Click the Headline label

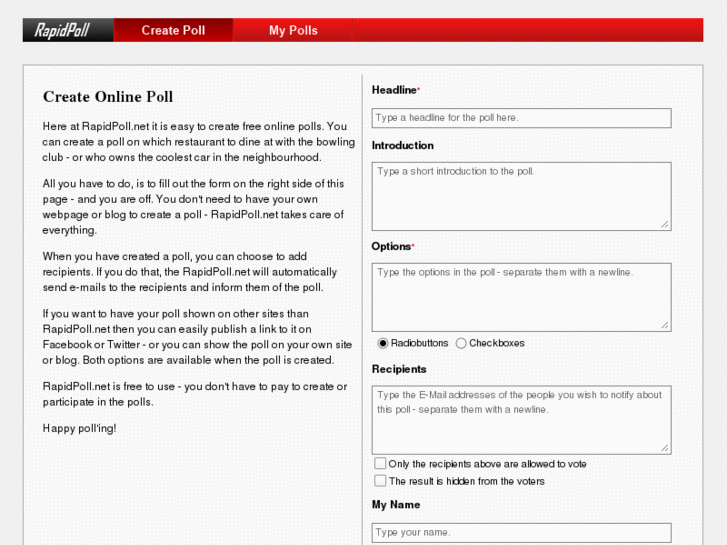[x=395, y=90]
